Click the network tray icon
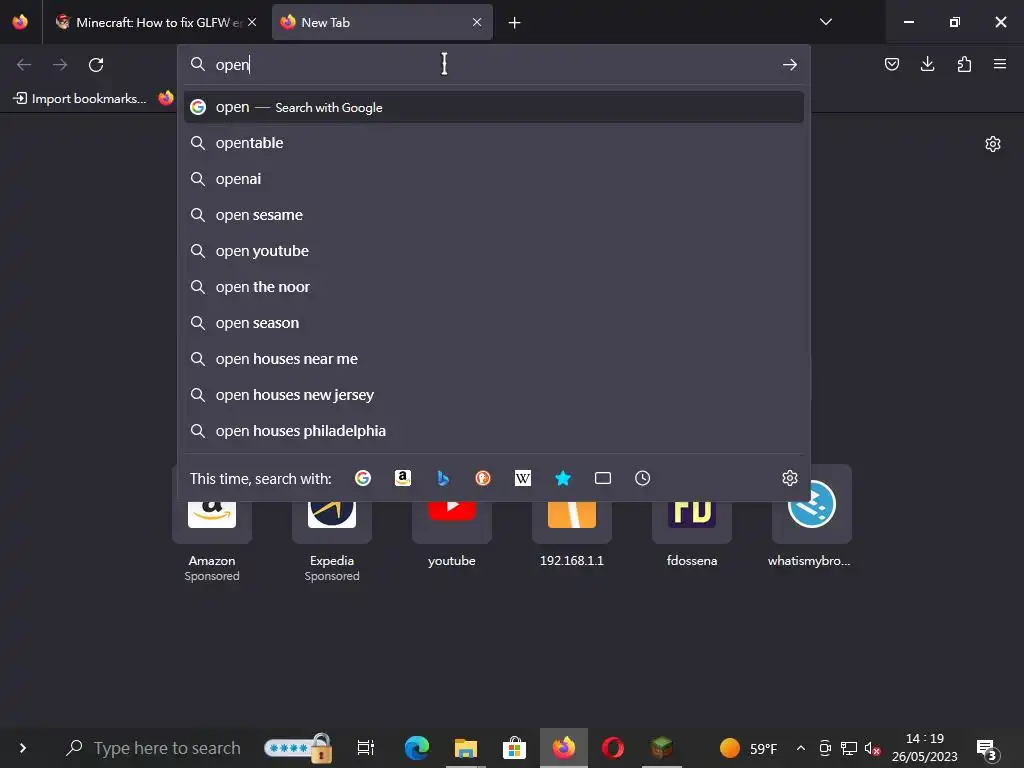 tap(849, 748)
